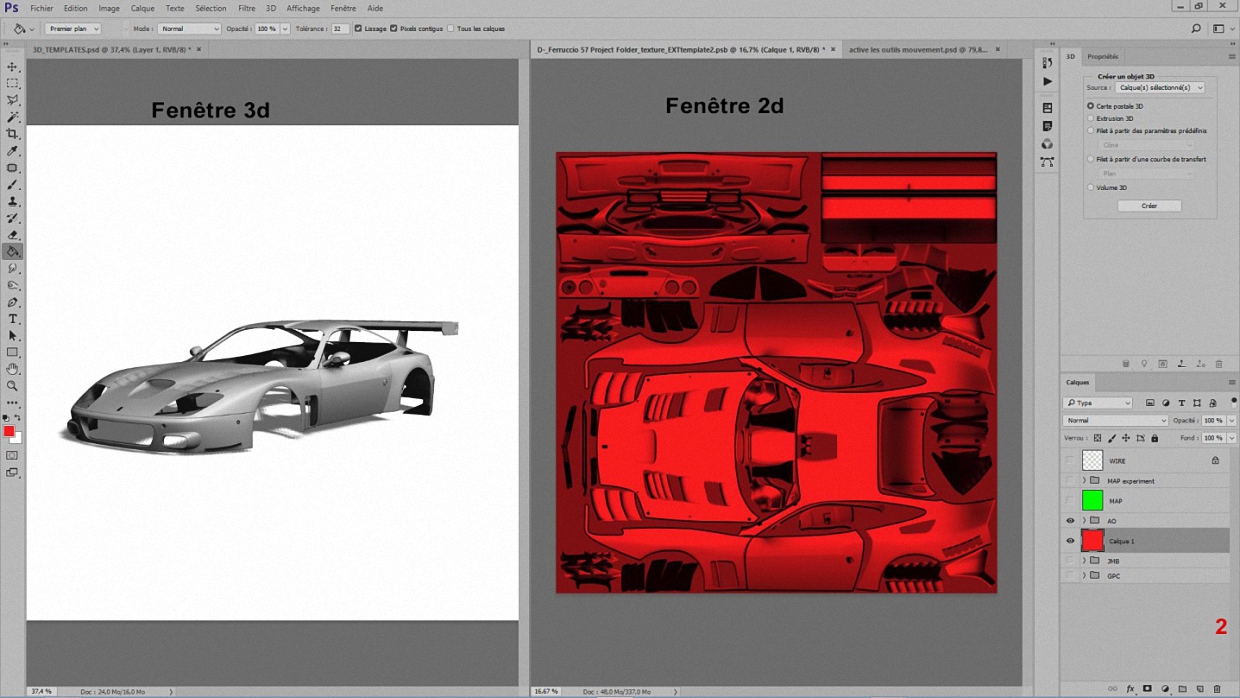Select the Carte postale 3D radio button
The image size is (1240, 698).
(x=1091, y=106)
